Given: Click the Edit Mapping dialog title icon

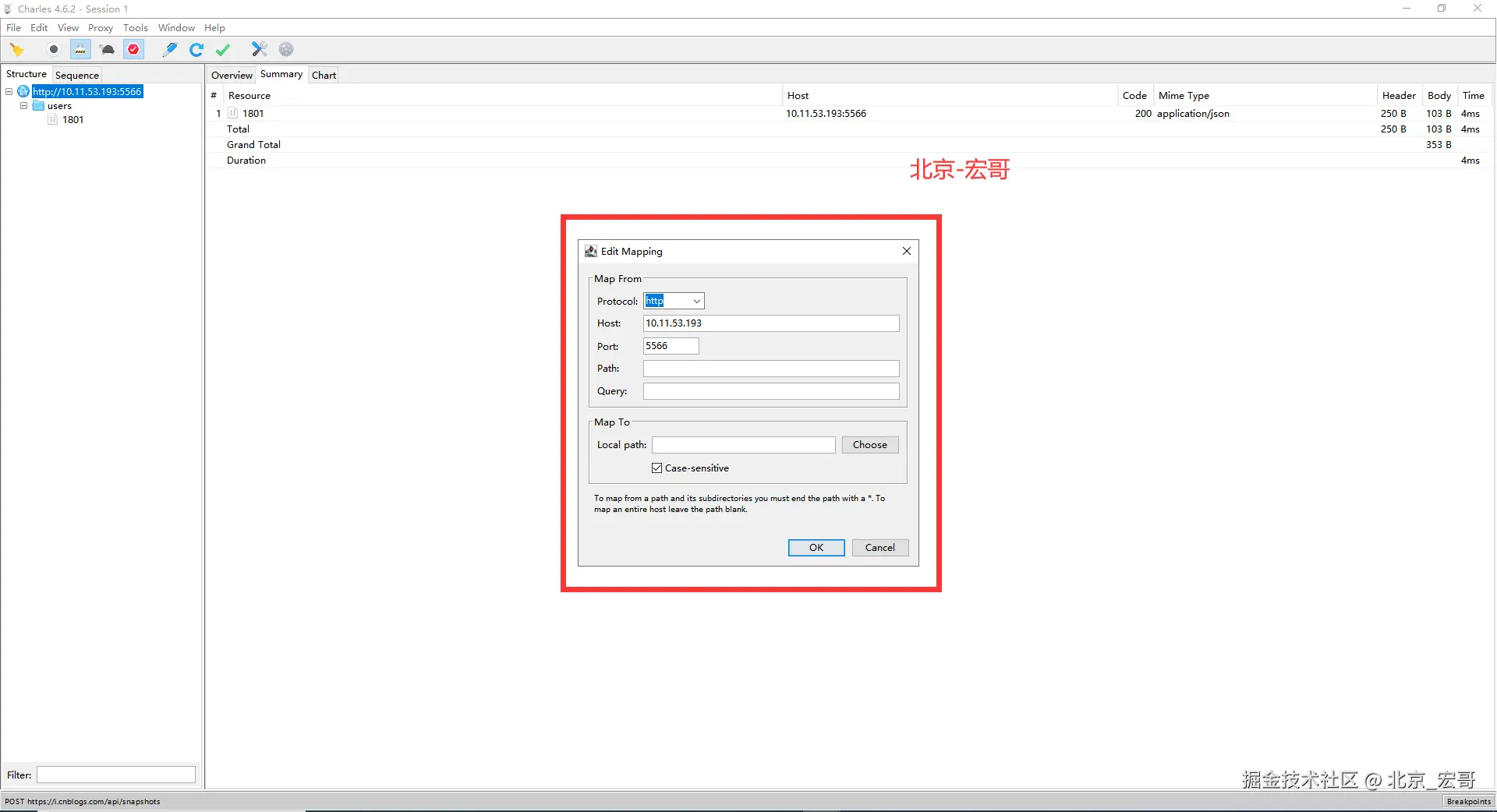Looking at the screenshot, I should [x=591, y=251].
